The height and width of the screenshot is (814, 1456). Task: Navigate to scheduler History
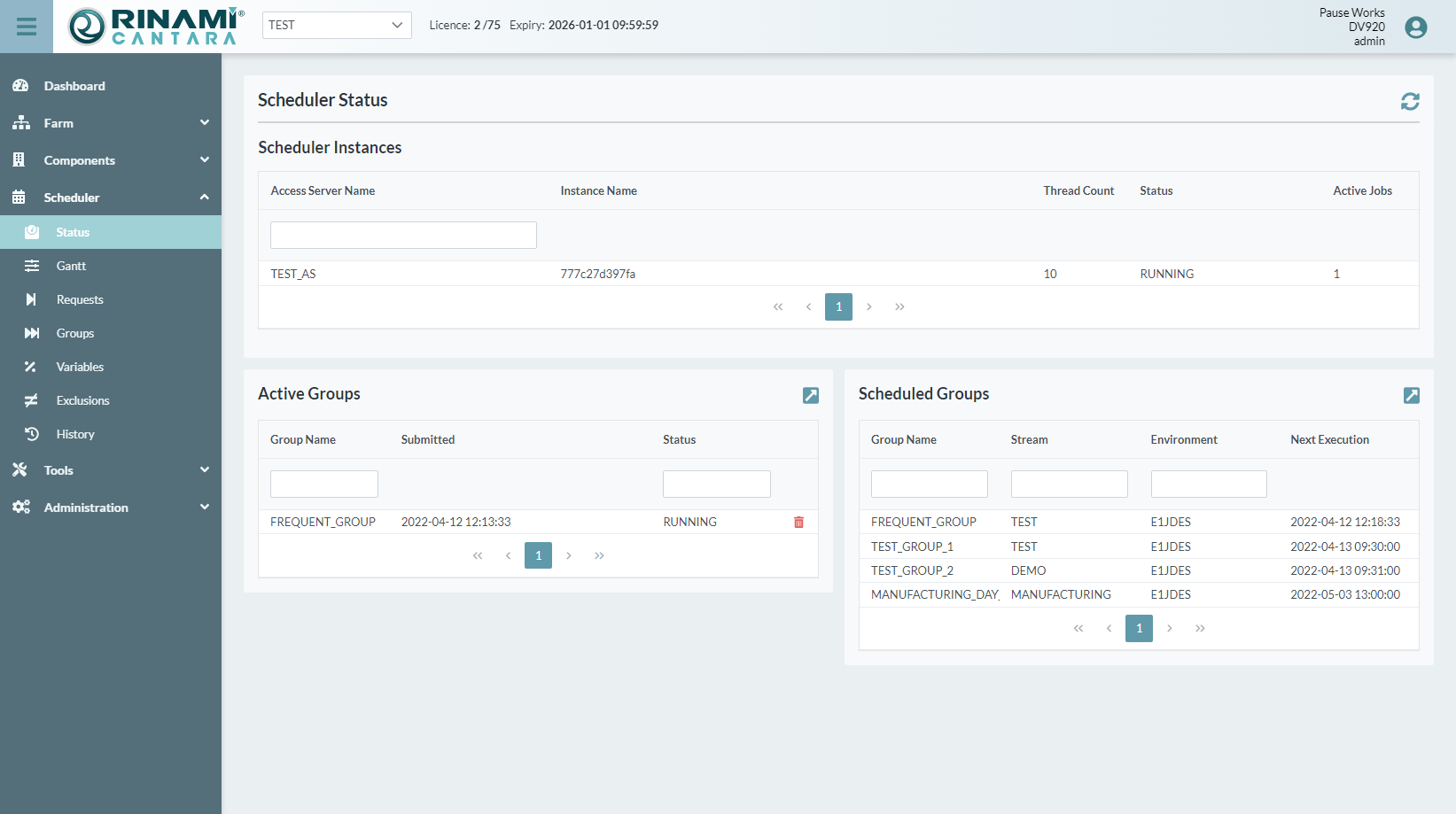75,434
